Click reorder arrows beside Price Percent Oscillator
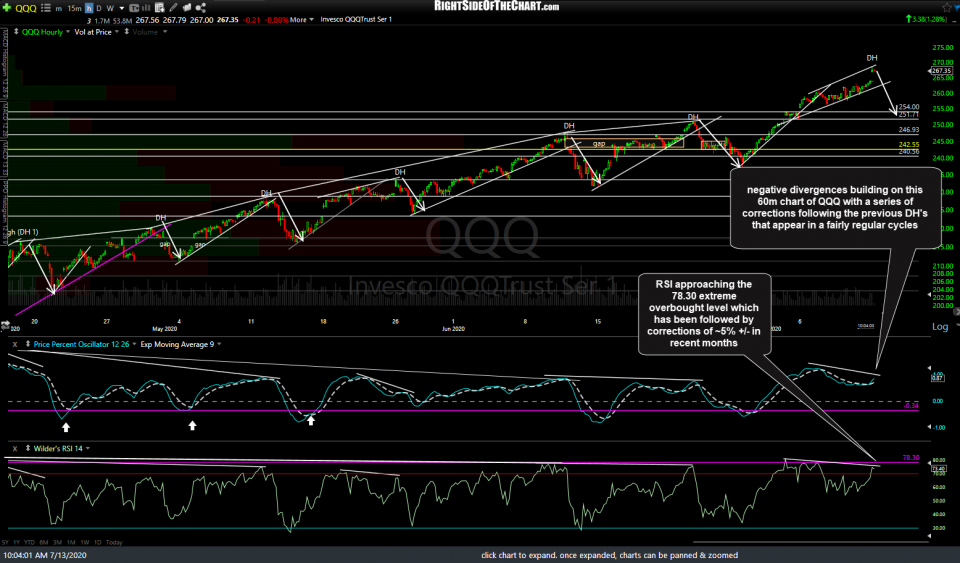 pyautogui.click(x=28, y=344)
